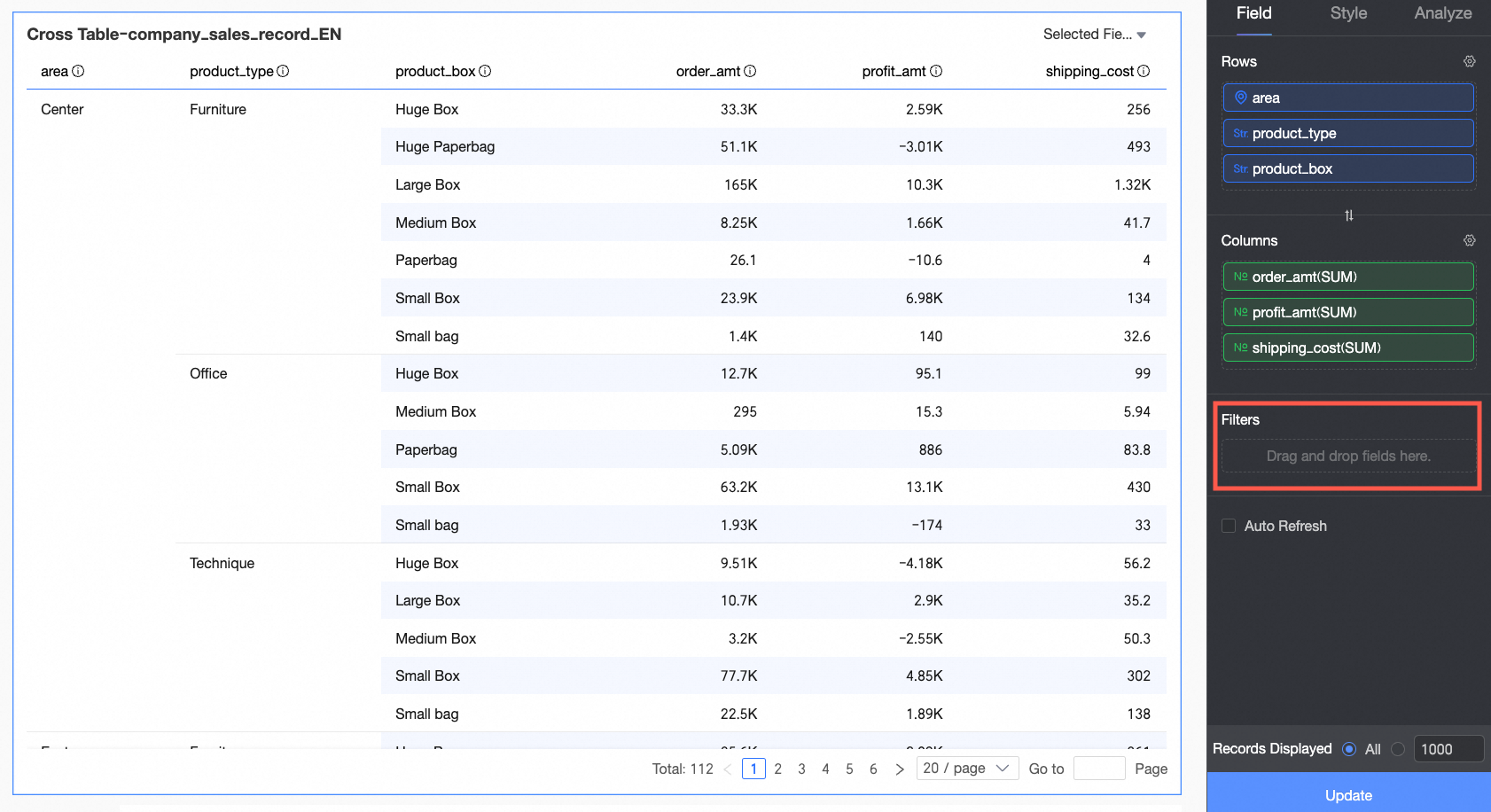Select the custom record count radio button
1491x812 pixels.
click(x=1398, y=749)
